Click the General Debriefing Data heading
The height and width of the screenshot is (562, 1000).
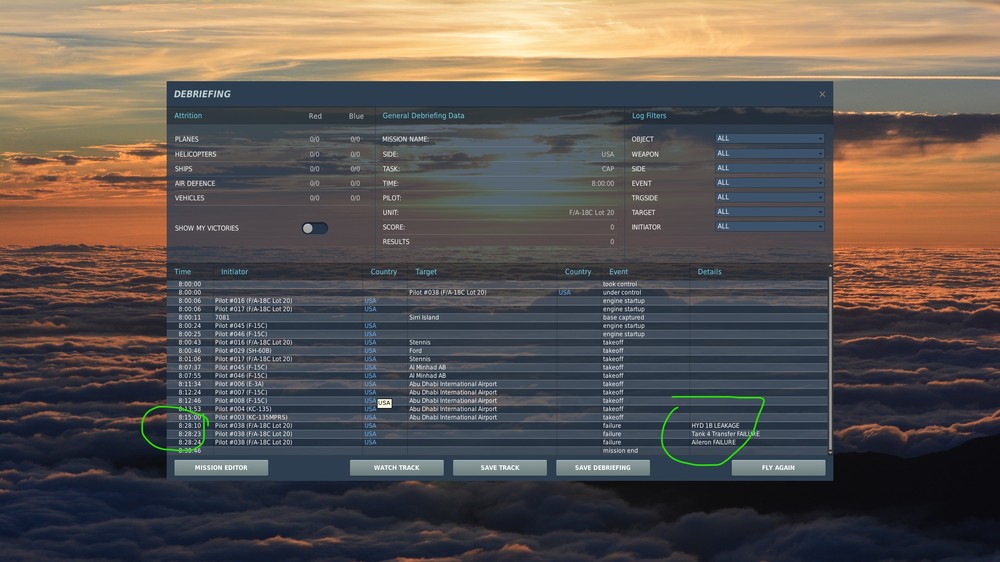point(423,115)
